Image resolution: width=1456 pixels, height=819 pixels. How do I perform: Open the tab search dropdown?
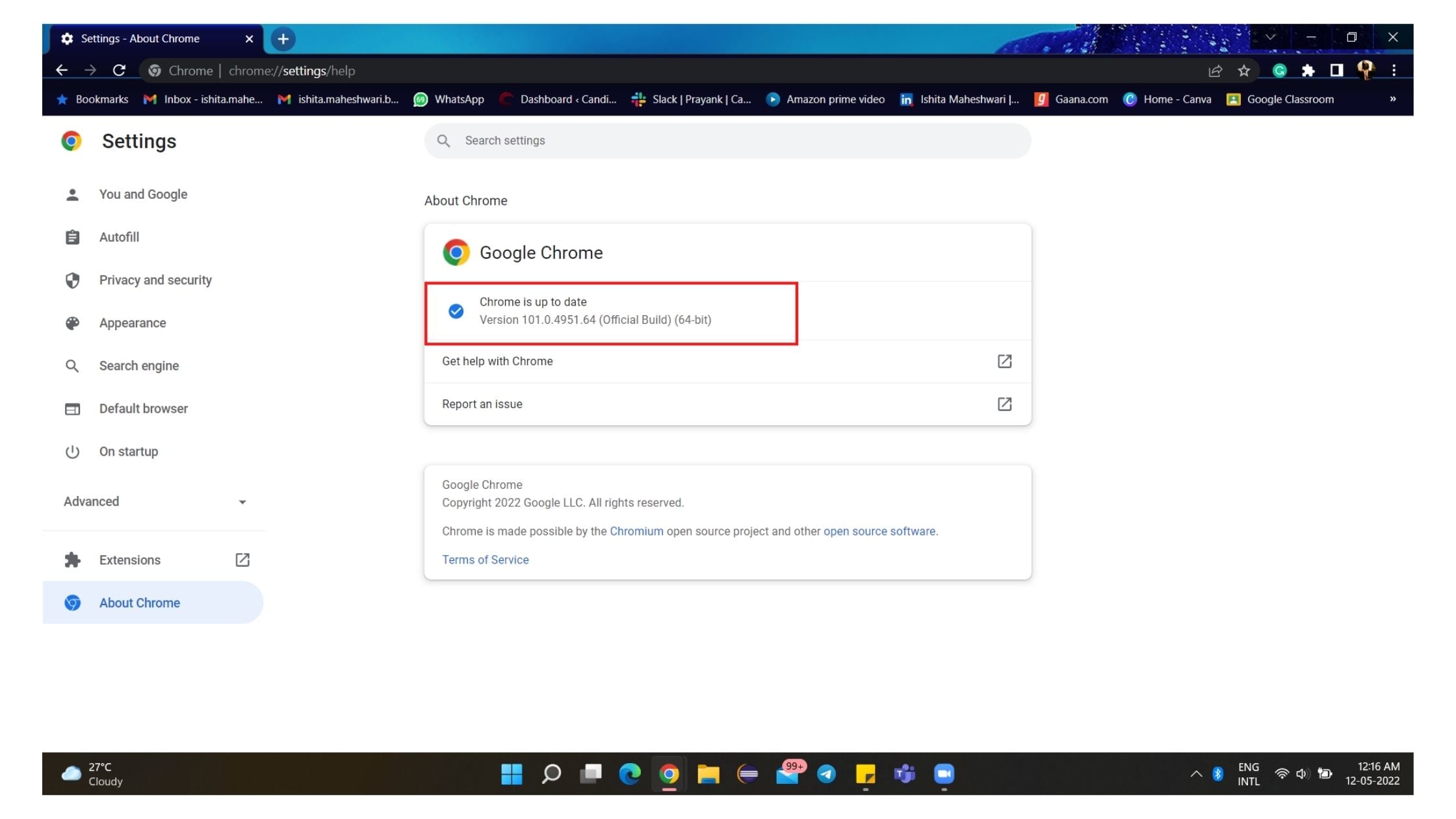tap(1271, 37)
